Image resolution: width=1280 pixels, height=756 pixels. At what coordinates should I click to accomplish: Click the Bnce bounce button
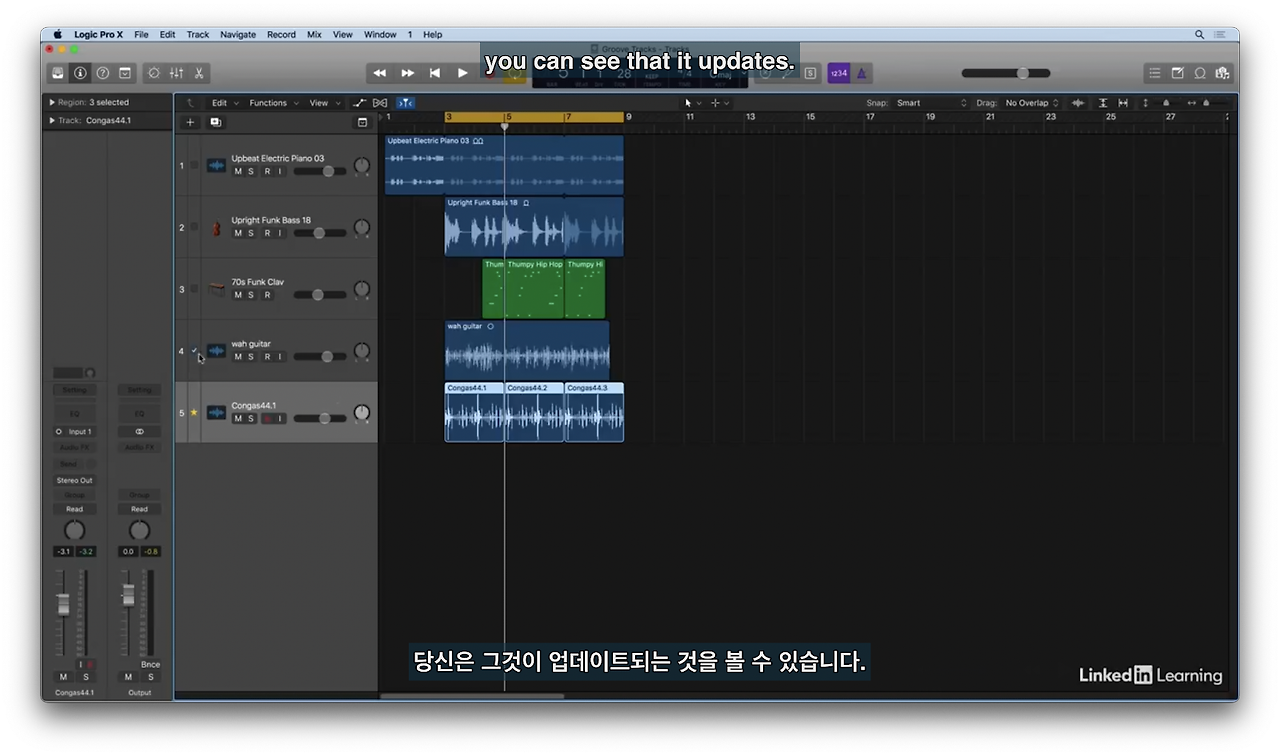[150, 664]
